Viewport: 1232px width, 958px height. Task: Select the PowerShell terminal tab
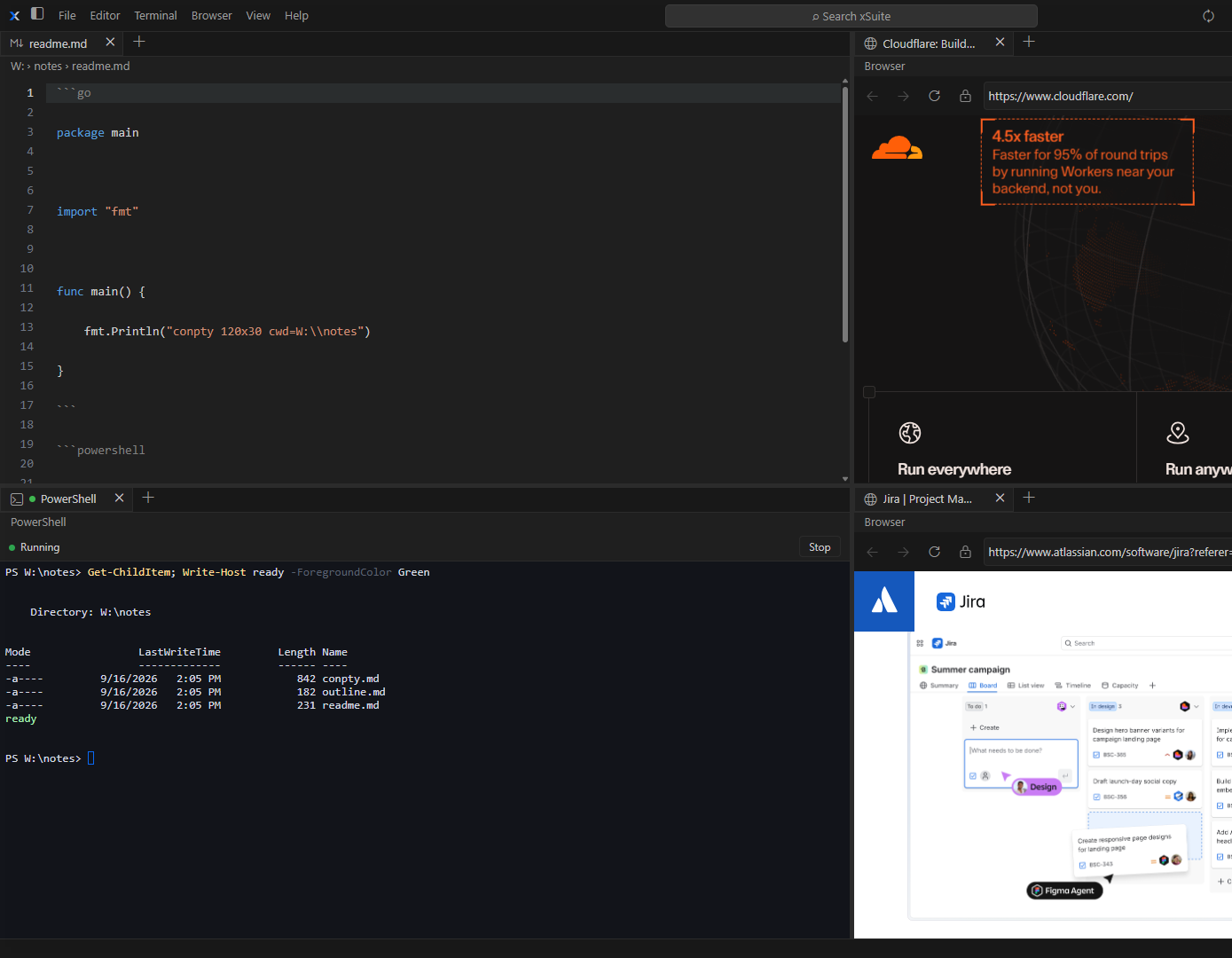[x=68, y=499]
